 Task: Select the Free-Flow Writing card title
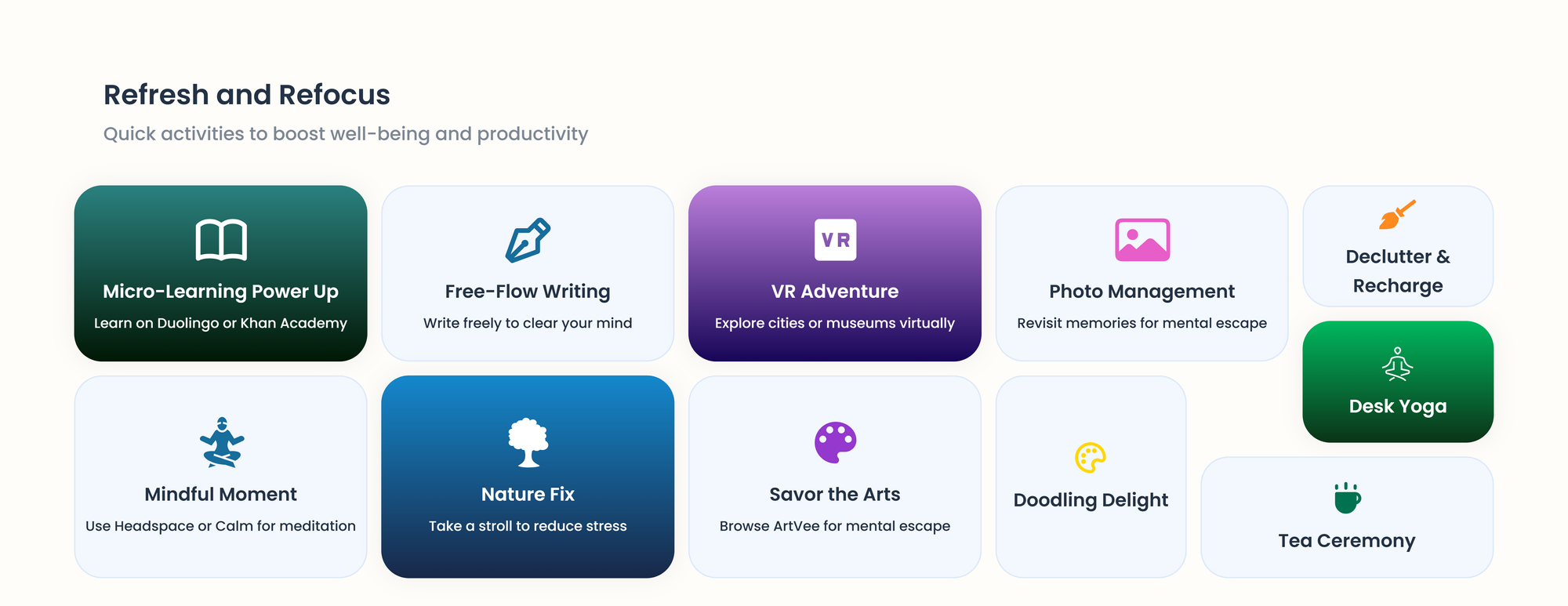528,292
